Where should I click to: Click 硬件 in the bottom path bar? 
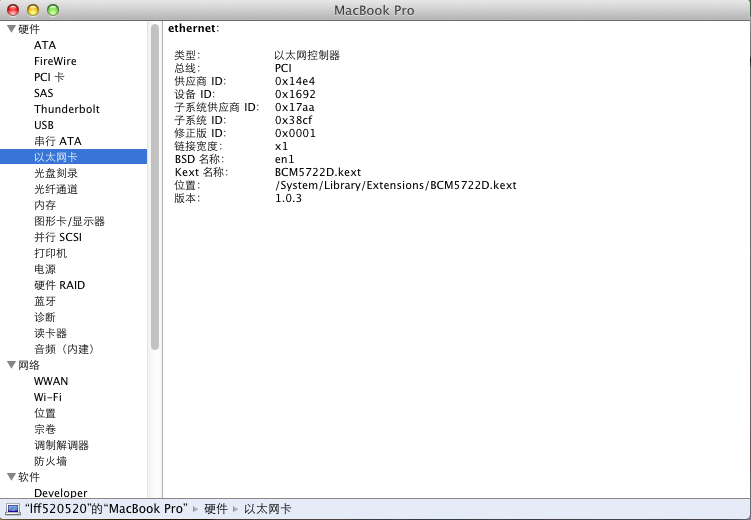coord(215,509)
